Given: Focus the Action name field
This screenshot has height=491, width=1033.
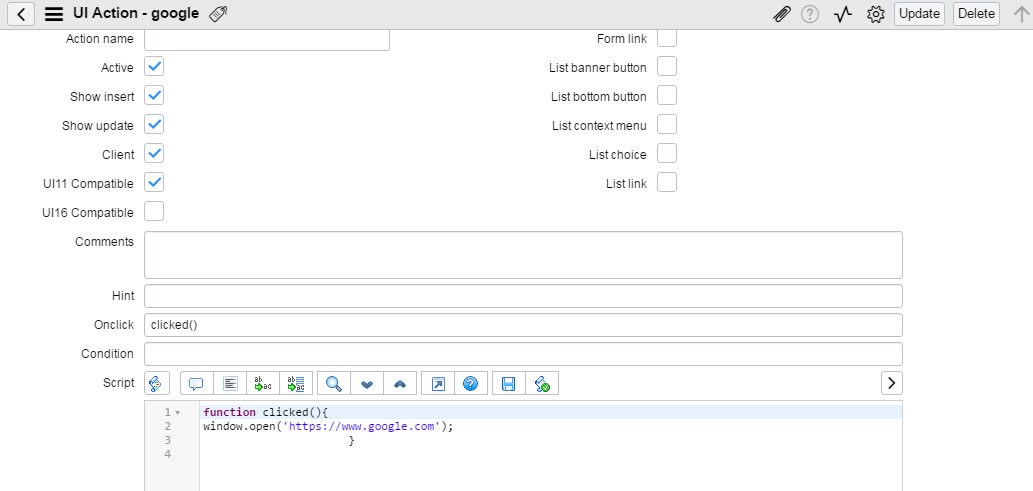Looking at the screenshot, I should pyautogui.click(x=267, y=40).
